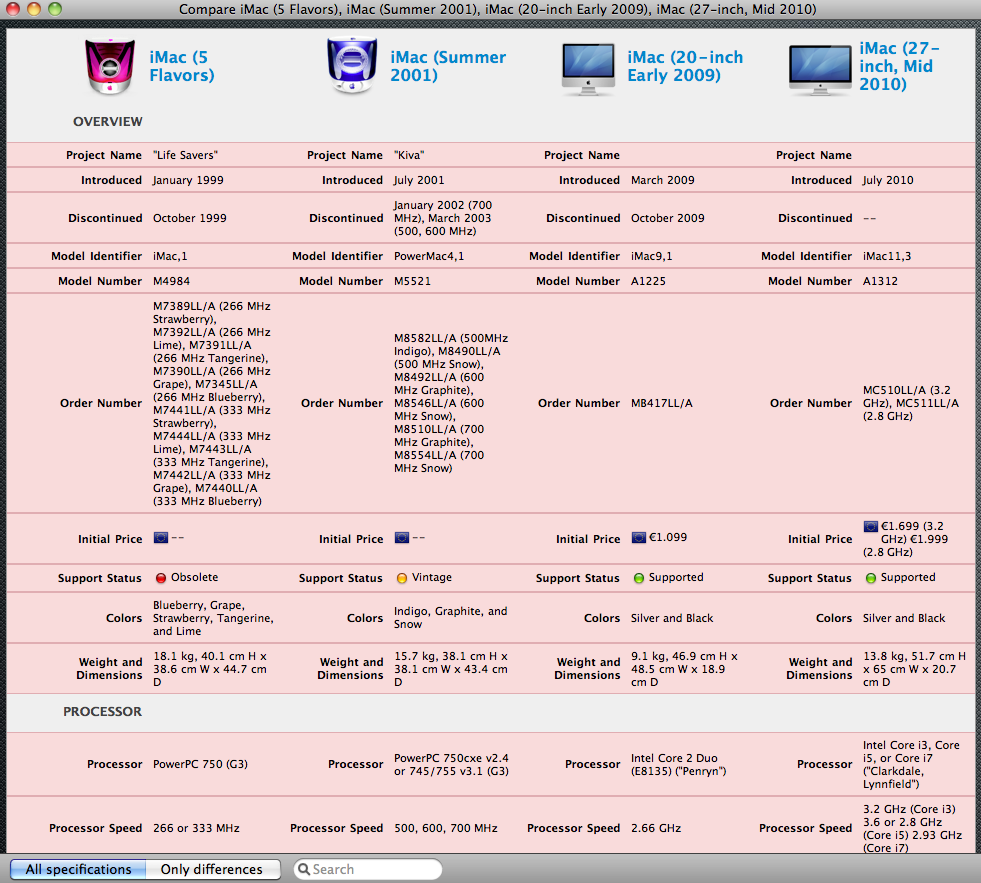981x883 pixels.
Task: Click the magnifier icon in Search field
Action: pyautogui.click(x=304, y=869)
